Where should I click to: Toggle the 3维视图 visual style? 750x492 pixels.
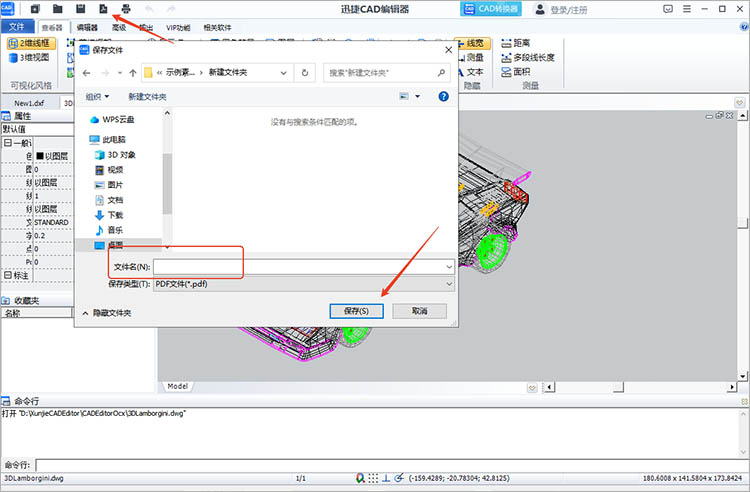(x=29, y=57)
